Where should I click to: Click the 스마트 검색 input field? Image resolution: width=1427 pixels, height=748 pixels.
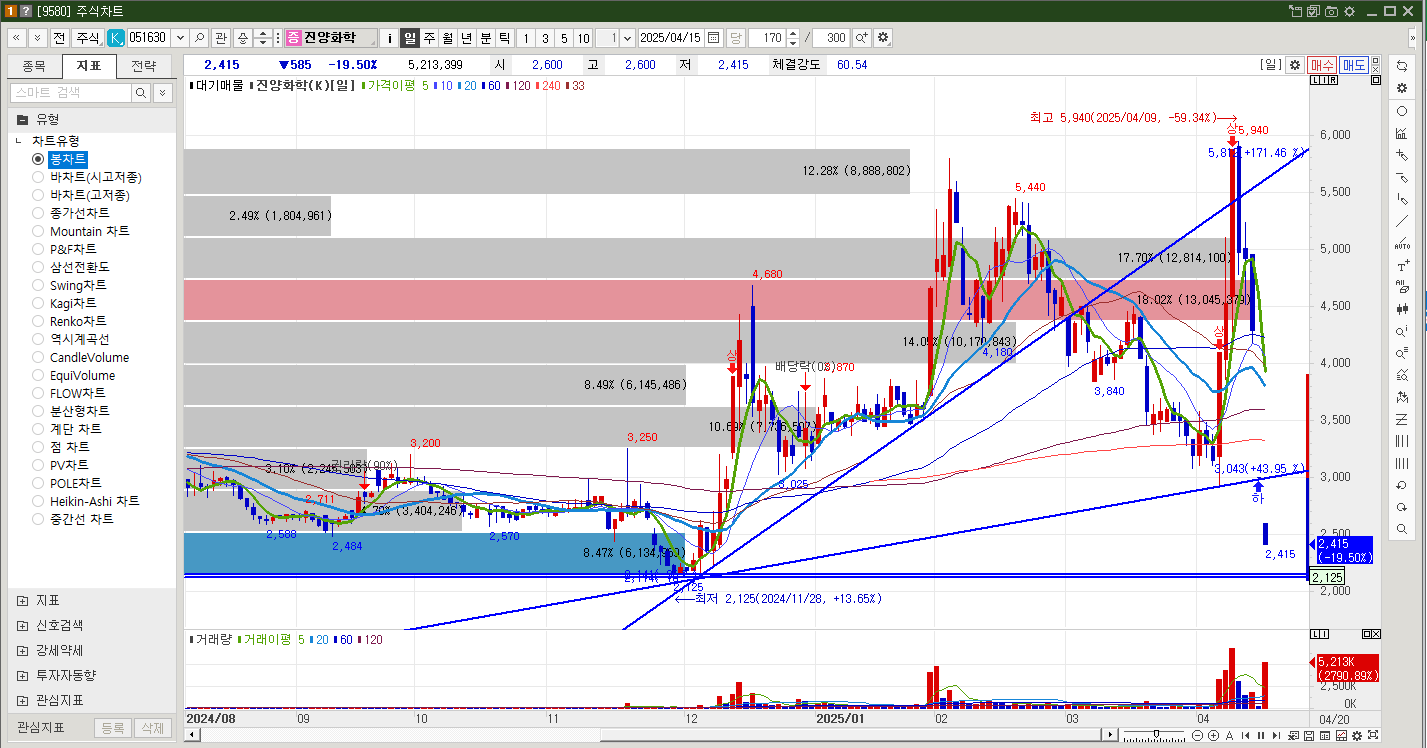tap(70, 92)
